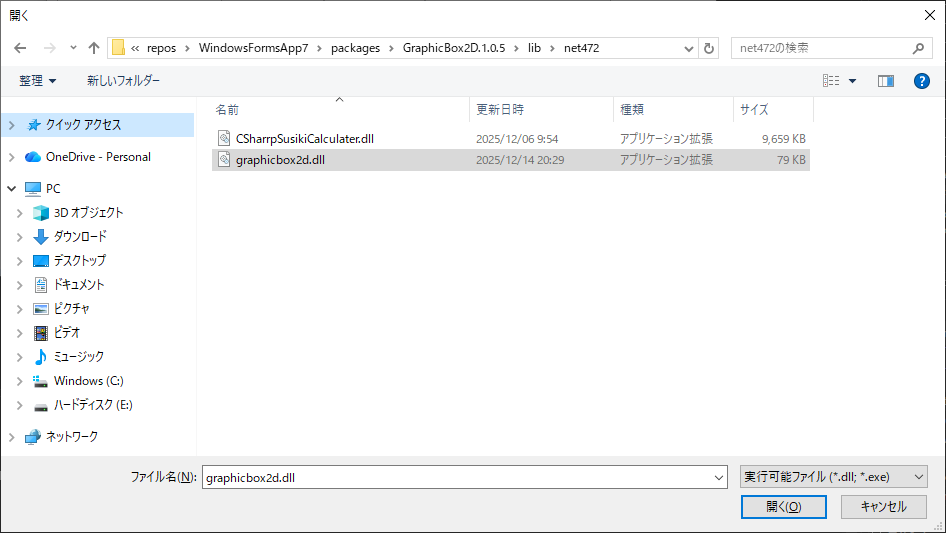Open view options dropdown arrow
Image resolution: width=946 pixels, height=533 pixels.
pyautogui.click(x=852, y=81)
